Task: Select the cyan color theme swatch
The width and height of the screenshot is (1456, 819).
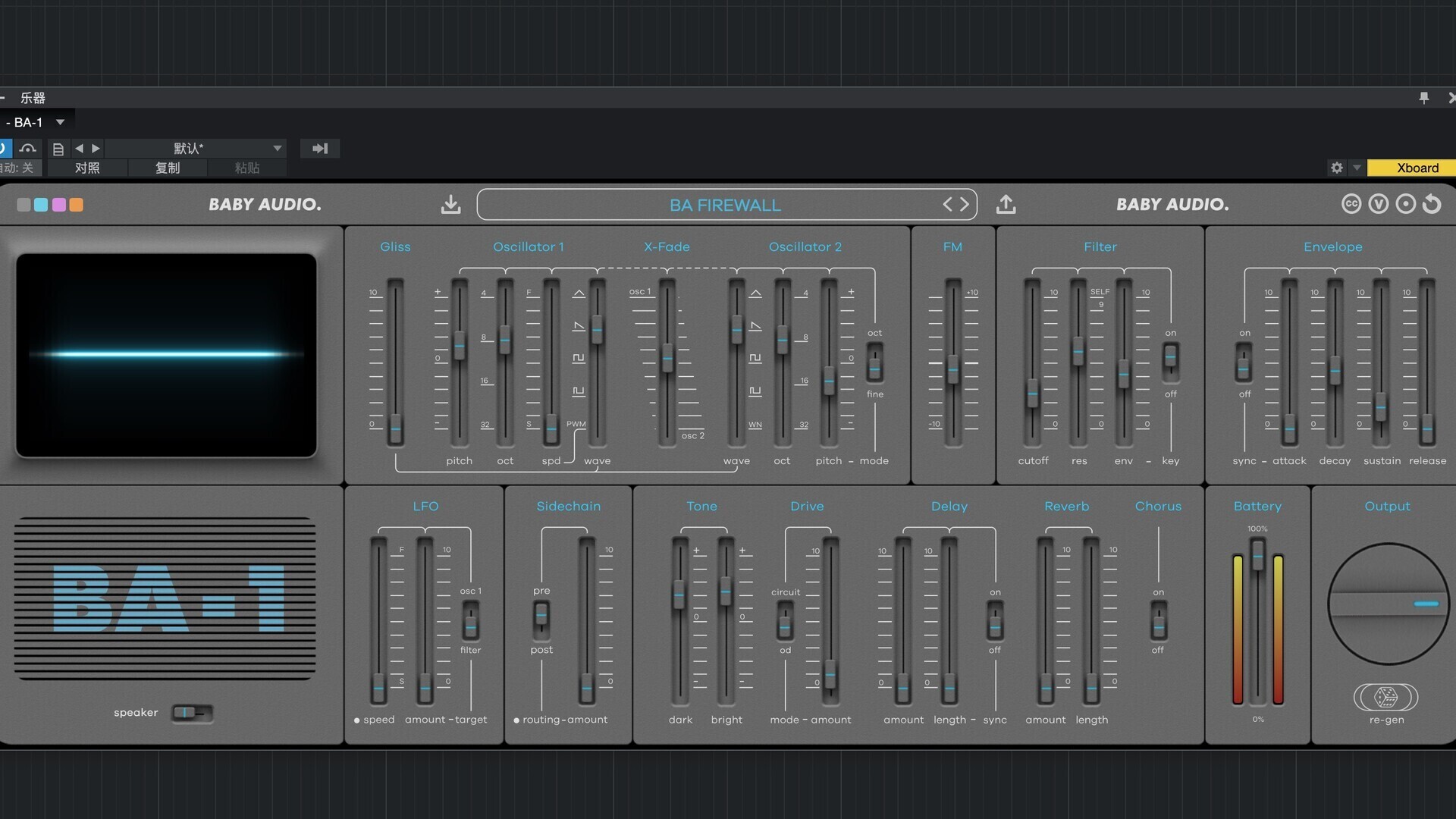Action: (41, 205)
